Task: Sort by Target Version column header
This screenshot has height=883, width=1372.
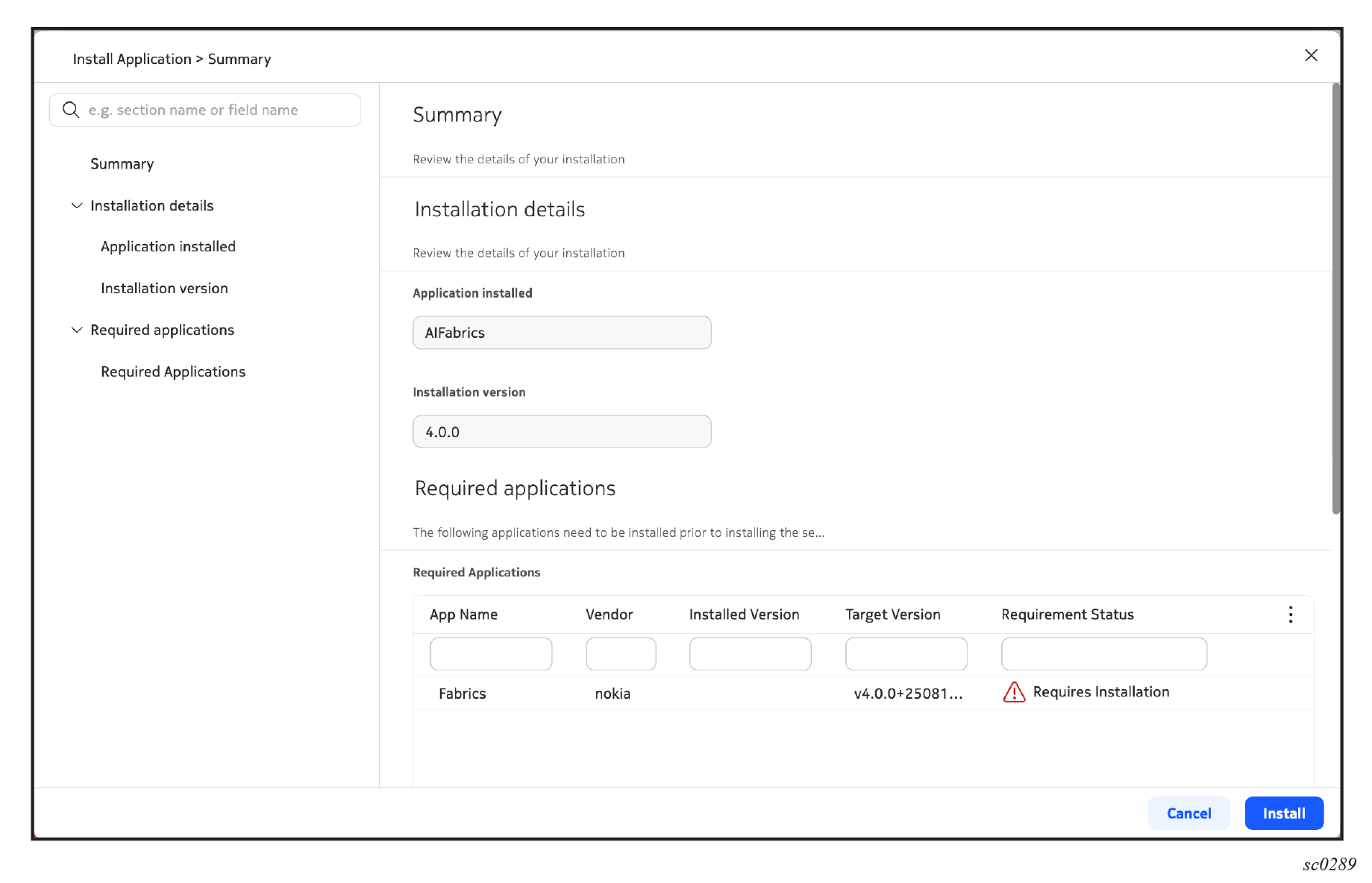Action: pos(892,615)
